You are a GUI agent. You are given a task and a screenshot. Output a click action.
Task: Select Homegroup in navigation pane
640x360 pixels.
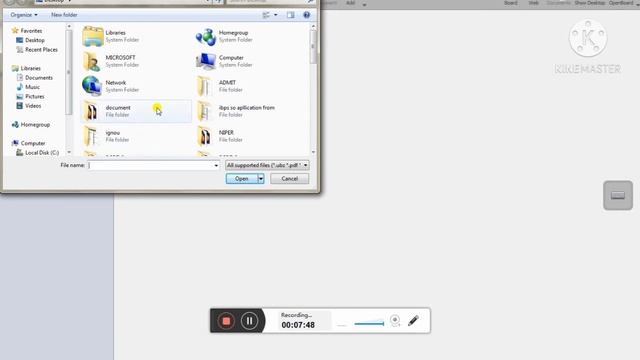[31, 124]
